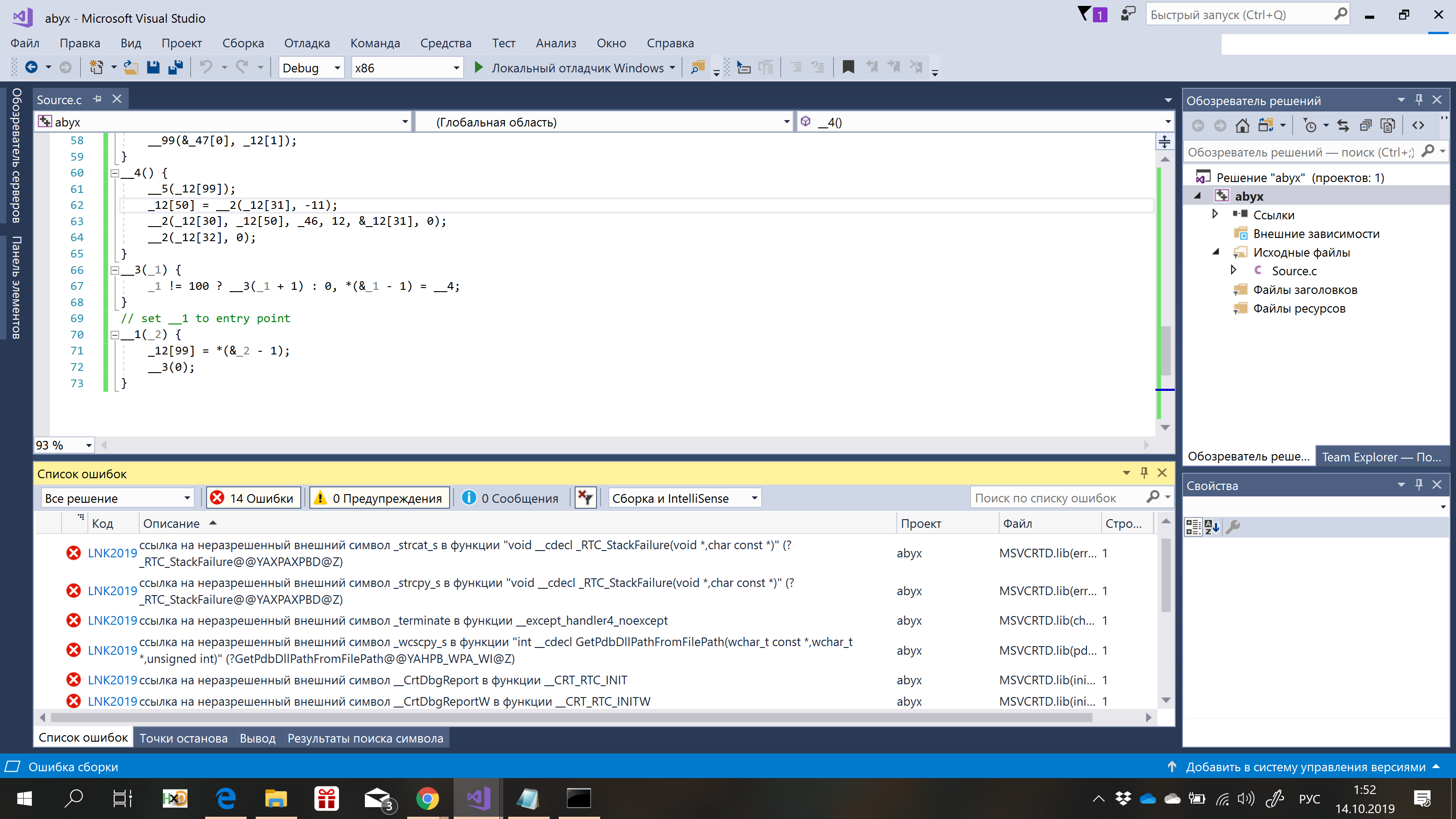
Task: Click the first LNK2019 error code link
Action: point(112,553)
